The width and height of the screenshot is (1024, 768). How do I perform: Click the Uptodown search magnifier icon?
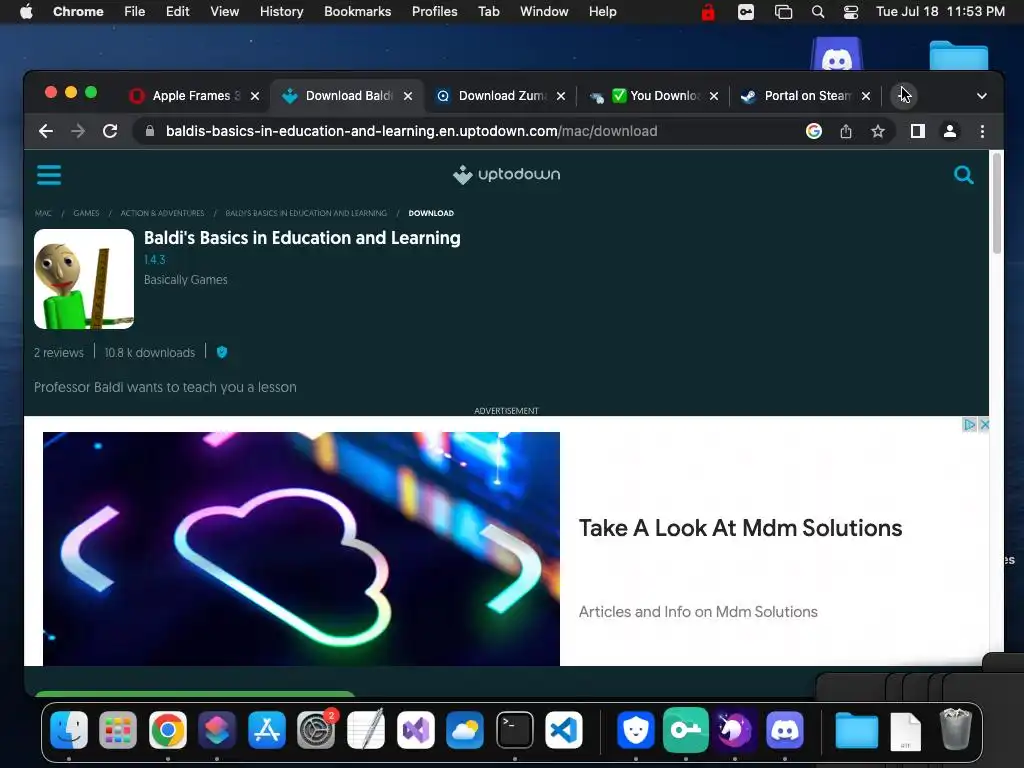coord(963,175)
